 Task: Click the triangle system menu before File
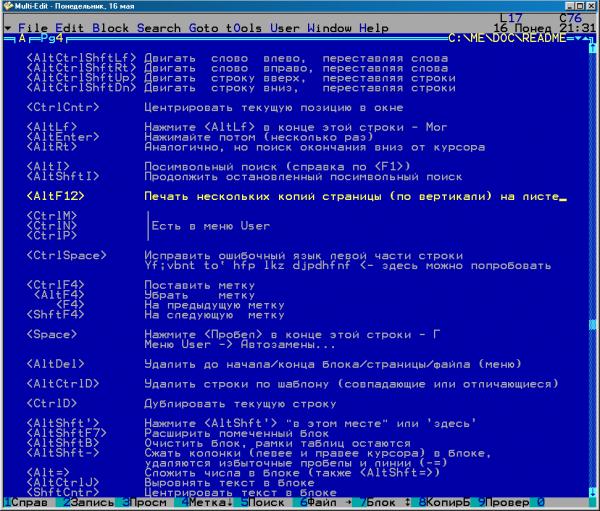pos(8,28)
